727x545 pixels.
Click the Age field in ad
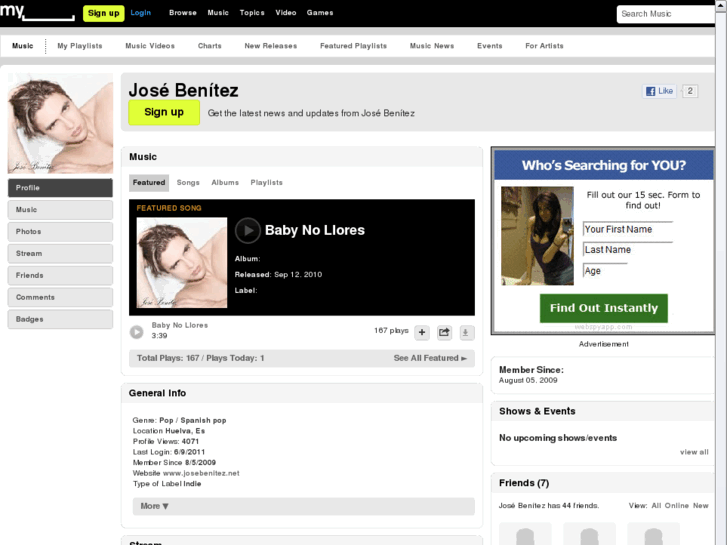coord(605,270)
